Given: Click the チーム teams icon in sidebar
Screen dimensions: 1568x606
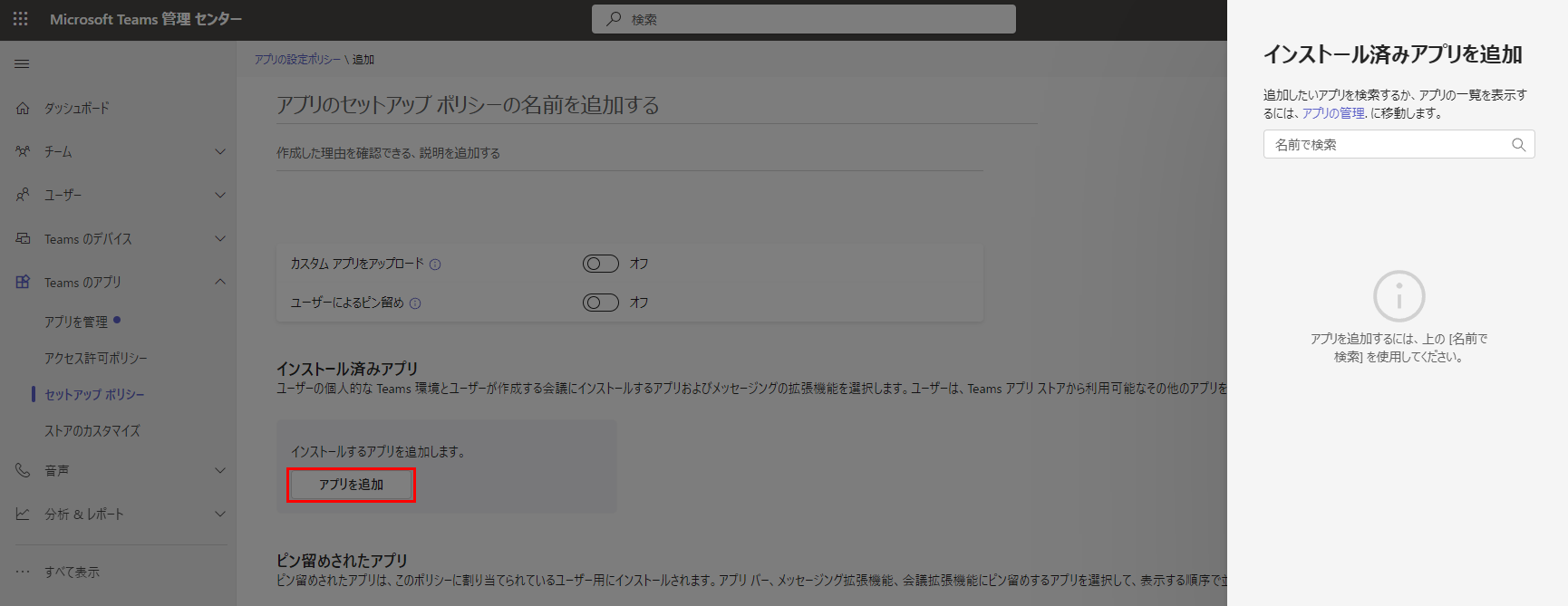Looking at the screenshot, I should [x=23, y=151].
